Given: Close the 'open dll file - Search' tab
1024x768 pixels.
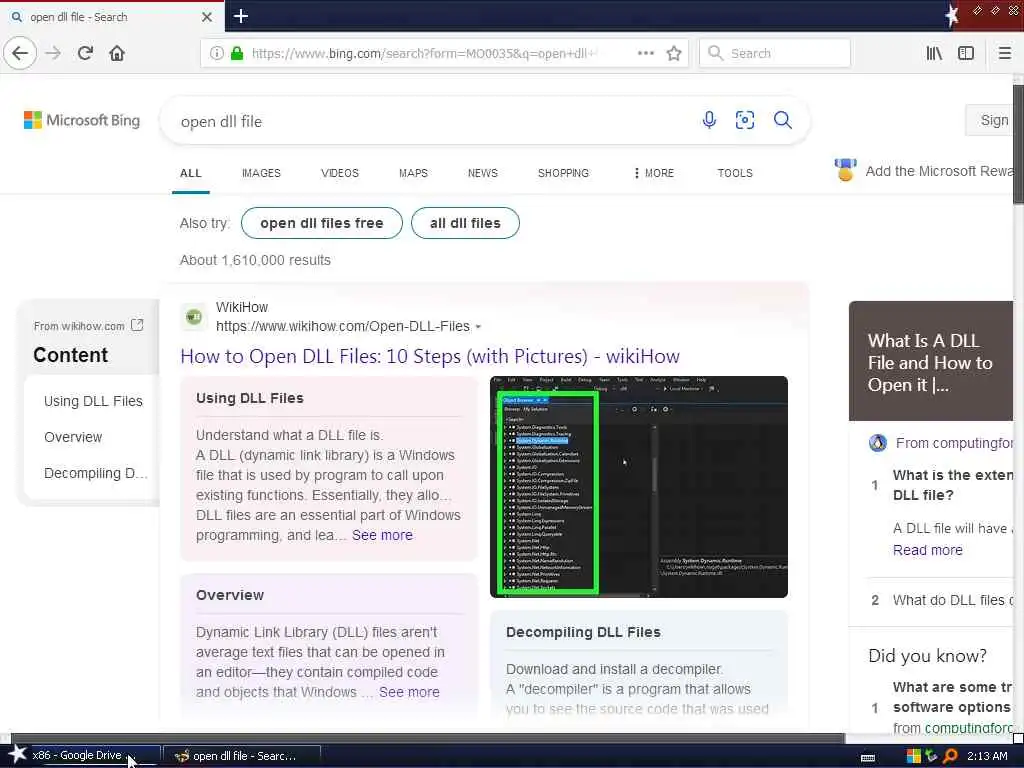Looking at the screenshot, I should [x=206, y=17].
